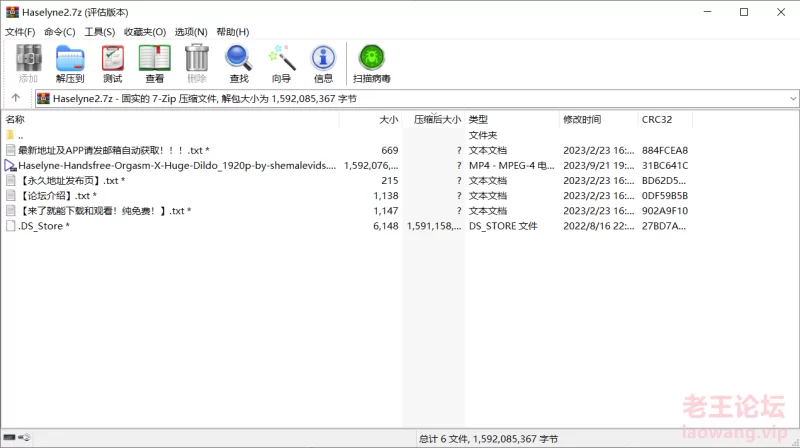Select .DS_Store file name
The height and width of the screenshot is (448, 800).
(x=44, y=226)
